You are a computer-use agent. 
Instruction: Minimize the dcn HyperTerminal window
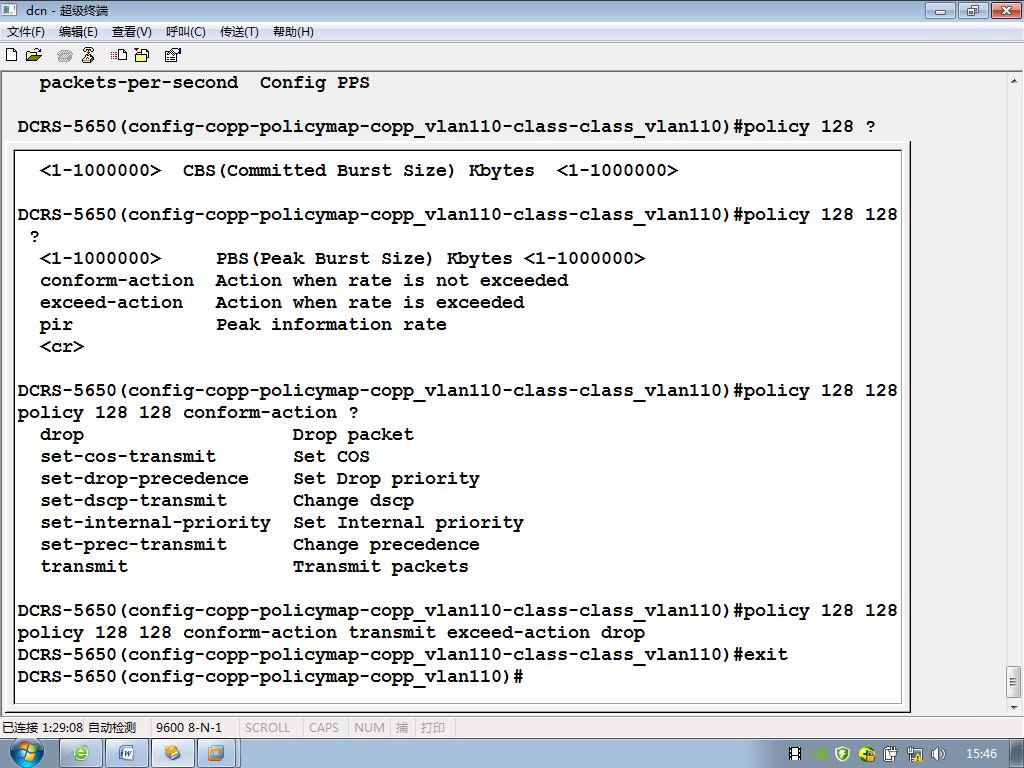click(940, 10)
